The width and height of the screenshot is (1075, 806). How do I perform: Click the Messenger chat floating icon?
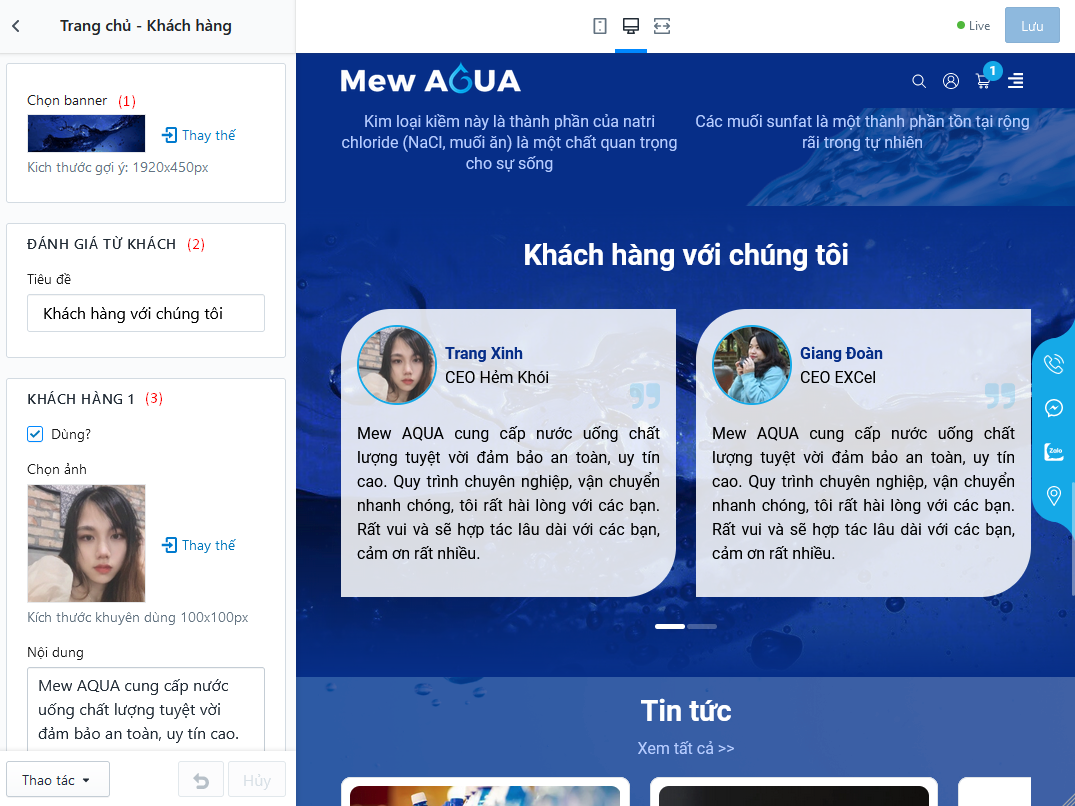point(1054,408)
